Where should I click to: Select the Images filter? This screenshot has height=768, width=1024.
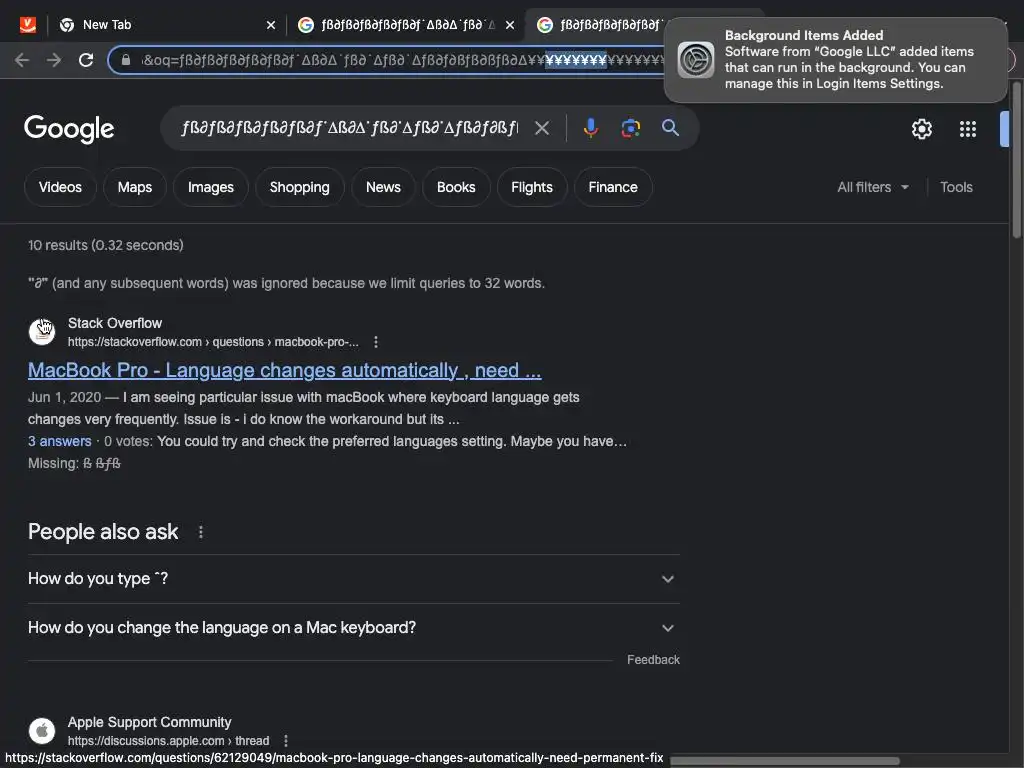point(210,187)
